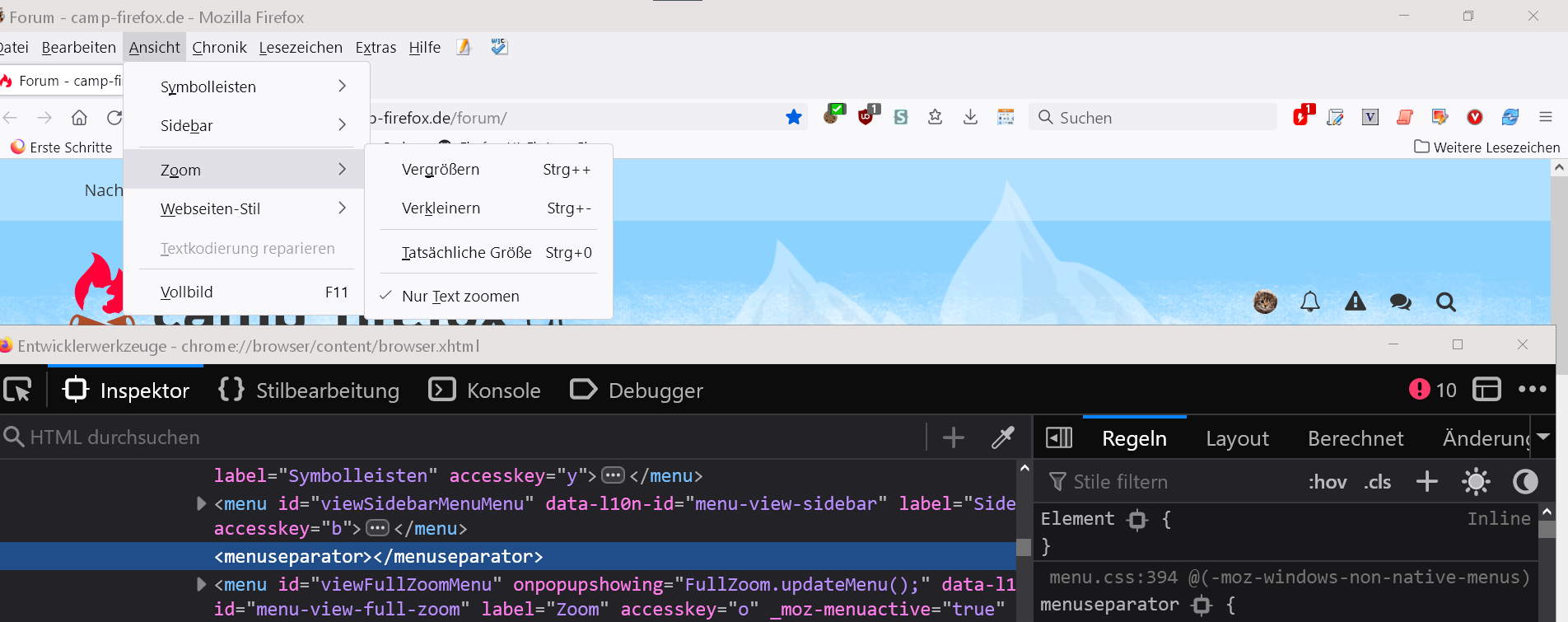Select Tatsächliche Größe menu entry
The height and width of the screenshot is (622, 1568).
coord(489,252)
